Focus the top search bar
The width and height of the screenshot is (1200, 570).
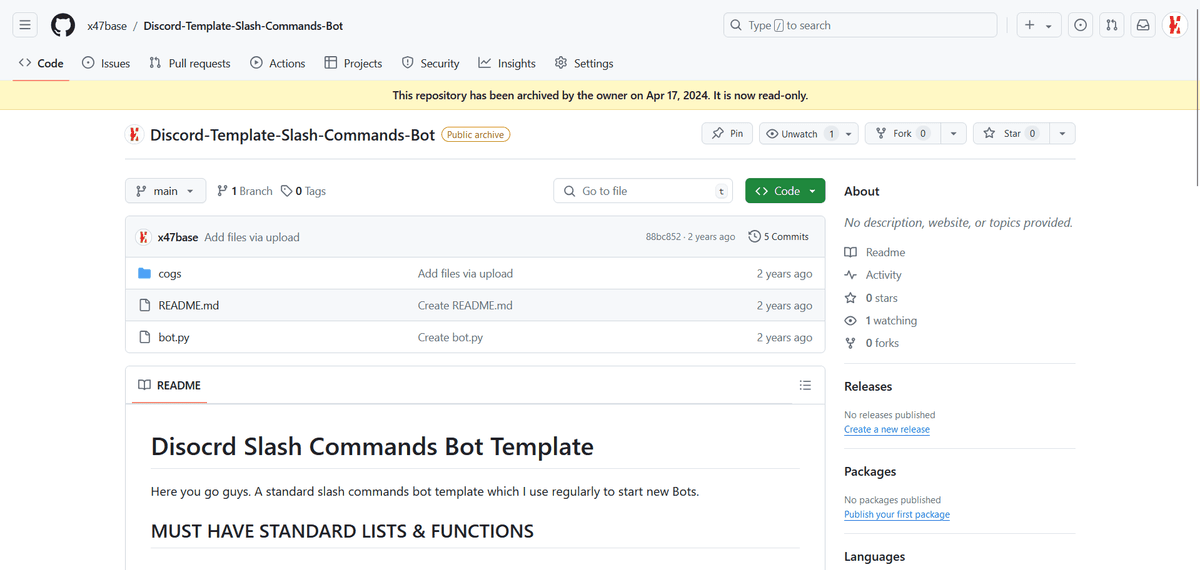(860, 25)
